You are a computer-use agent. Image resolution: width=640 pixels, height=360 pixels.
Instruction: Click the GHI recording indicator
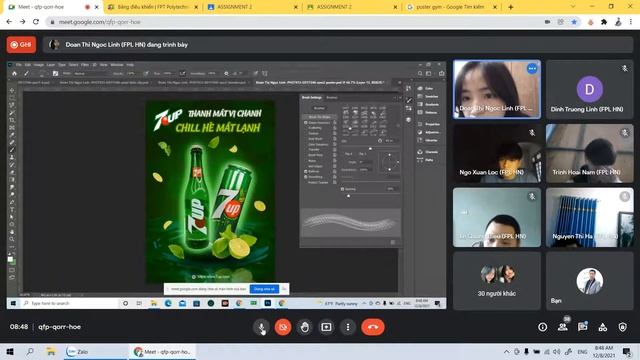(21, 44)
